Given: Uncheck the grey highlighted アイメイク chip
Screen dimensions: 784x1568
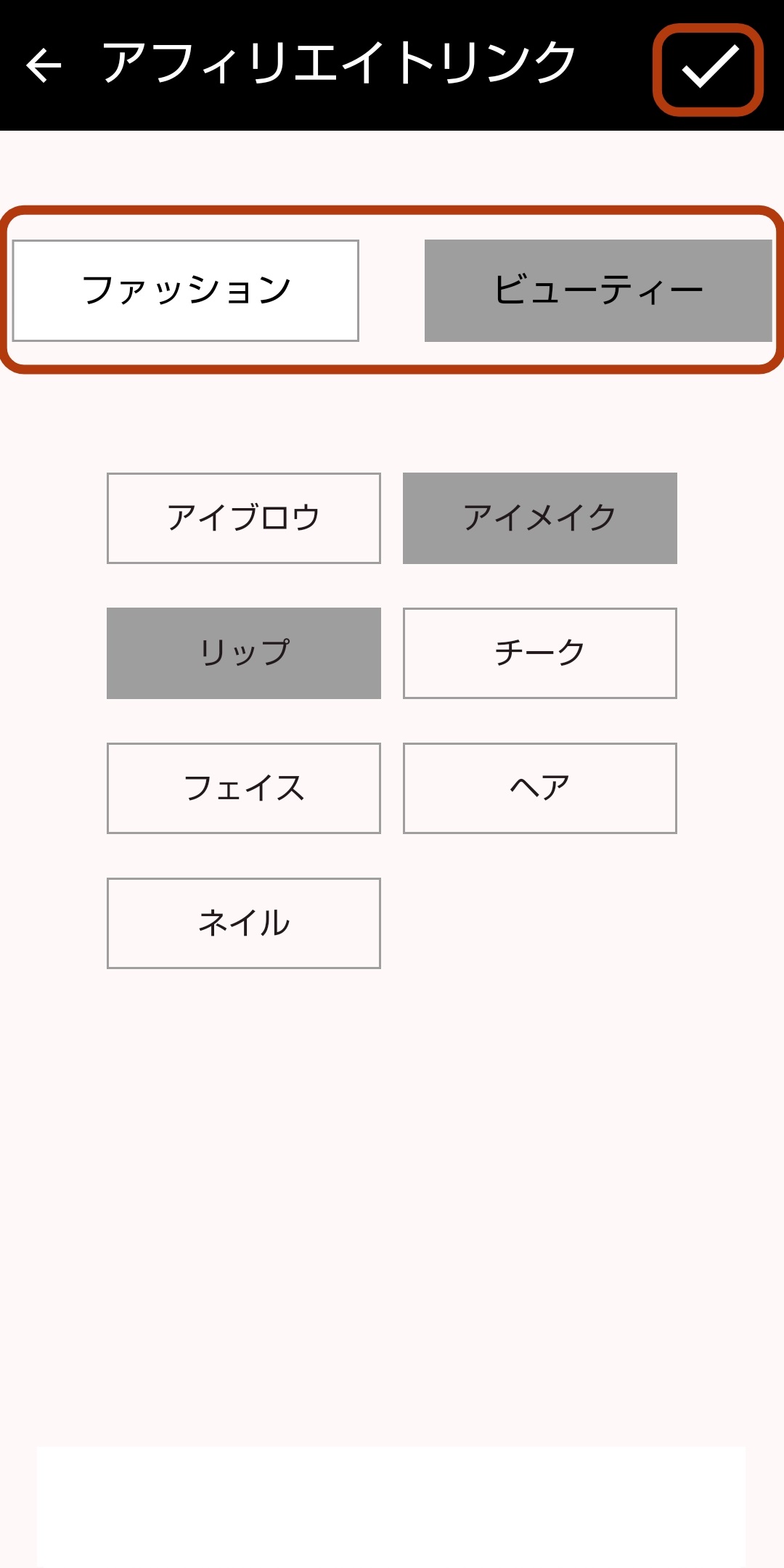Looking at the screenshot, I should [x=540, y=518].
